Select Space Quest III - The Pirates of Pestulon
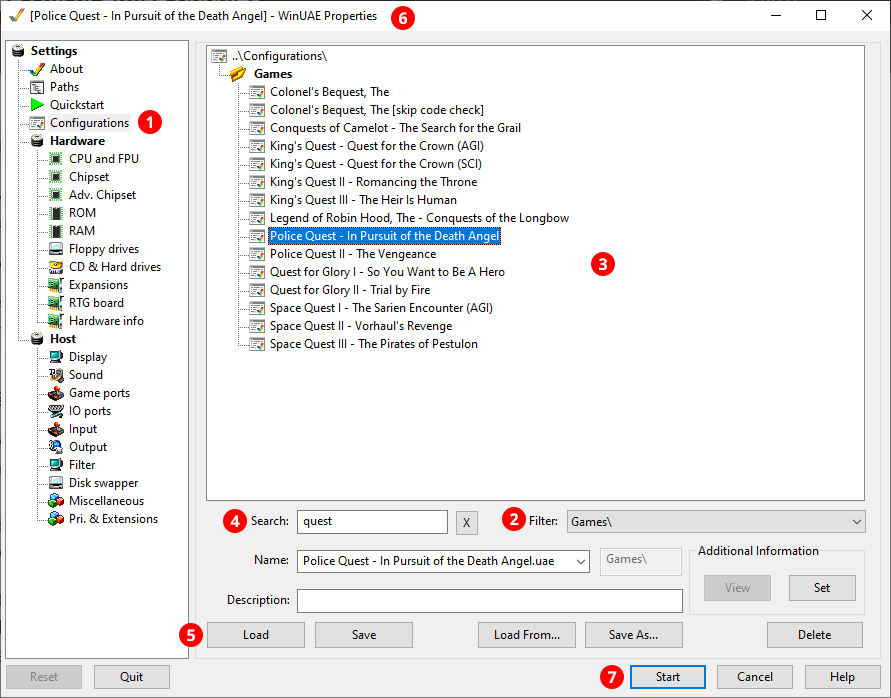The image size is (891, 698). click(x=373, y=344)
